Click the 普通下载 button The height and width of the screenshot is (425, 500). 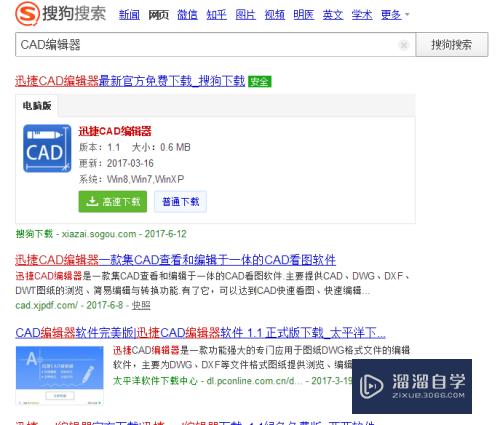click(x=180, y=201)
